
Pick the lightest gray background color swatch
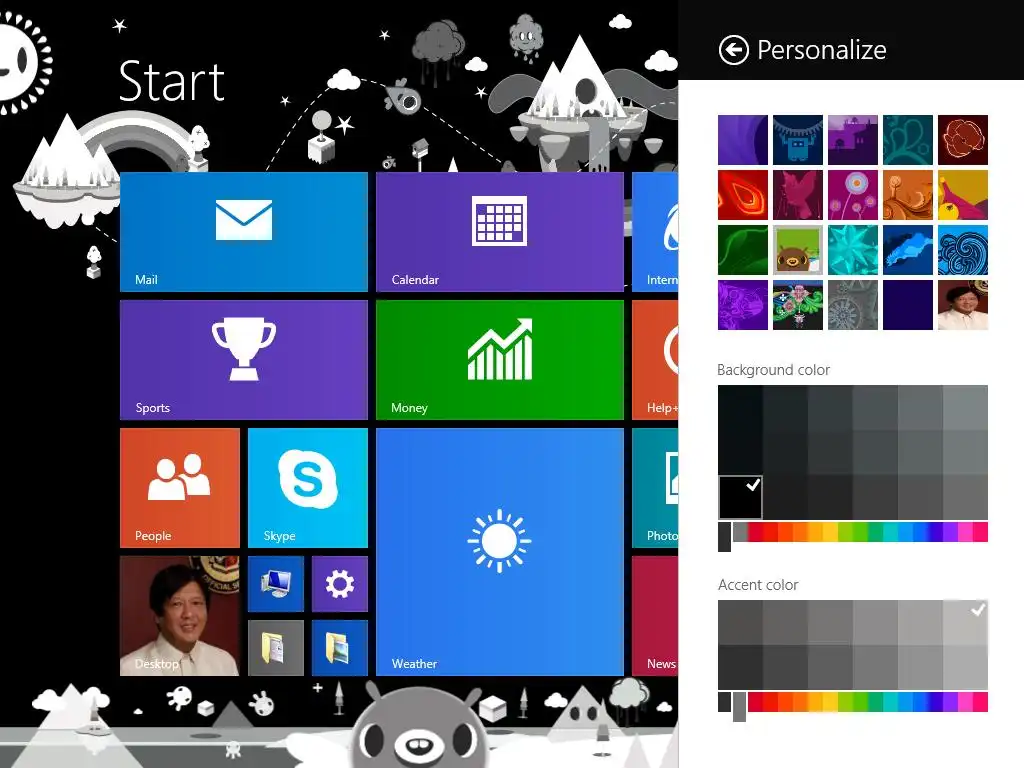click(x=965, y=407)
